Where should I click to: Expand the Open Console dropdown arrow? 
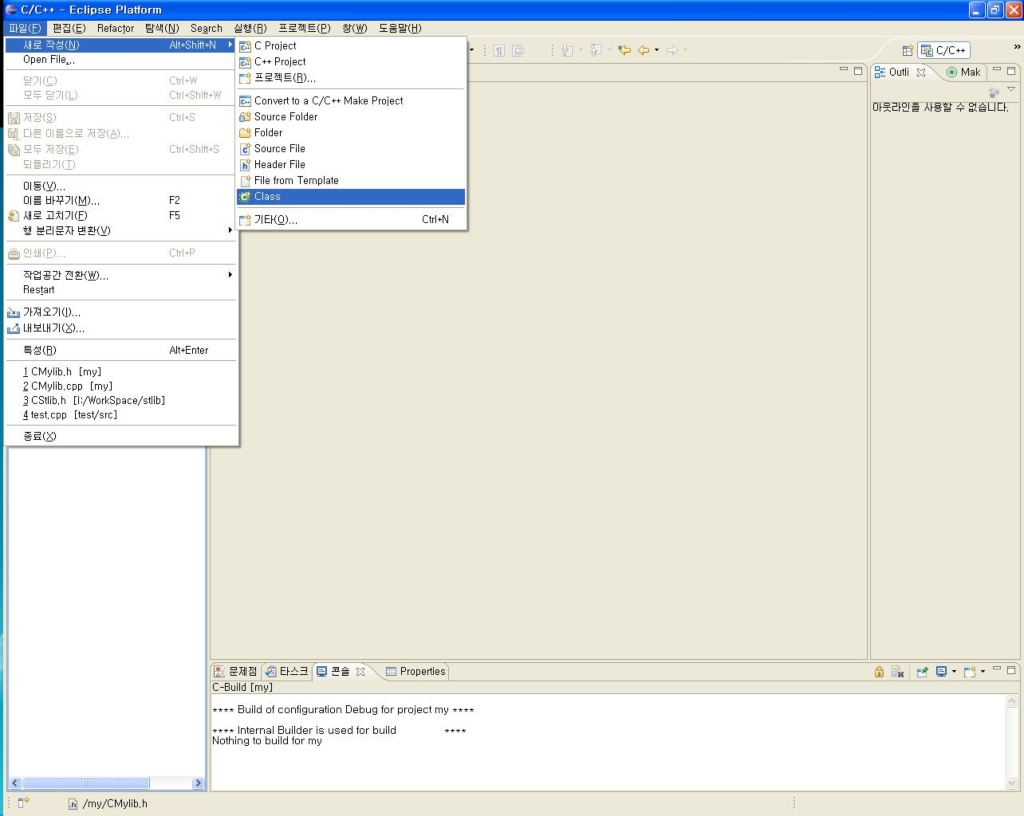983,672
